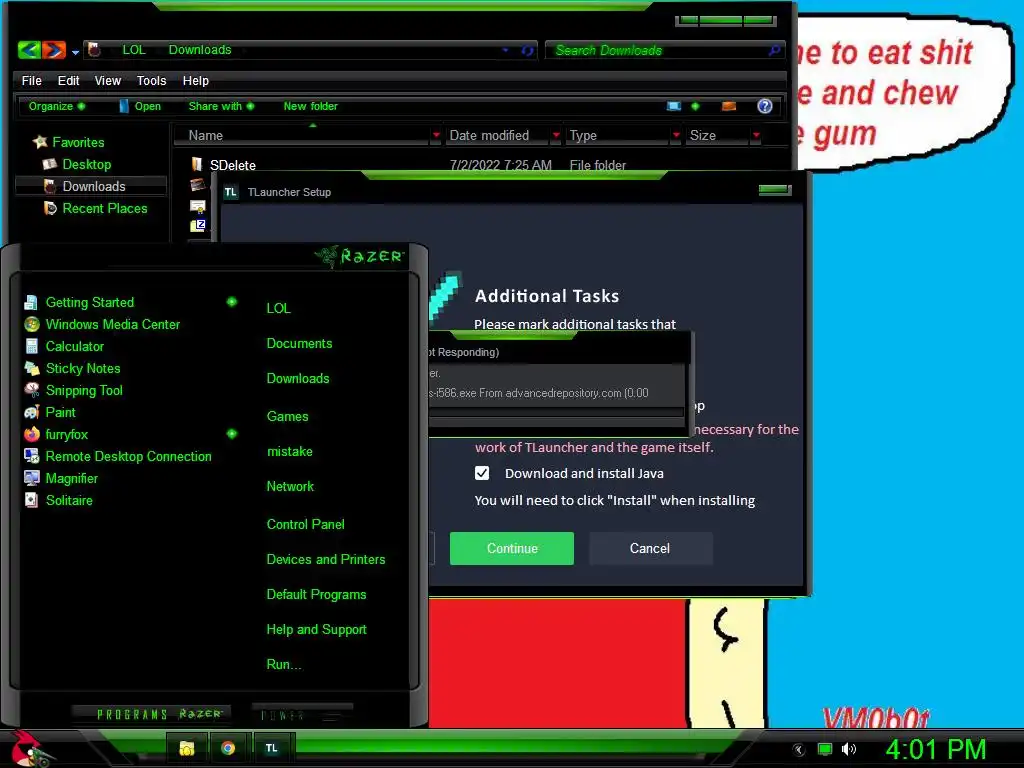The image size is (1024, 768).
Task: Open Control Panel from the Start menu
Action: click(305, 524)
